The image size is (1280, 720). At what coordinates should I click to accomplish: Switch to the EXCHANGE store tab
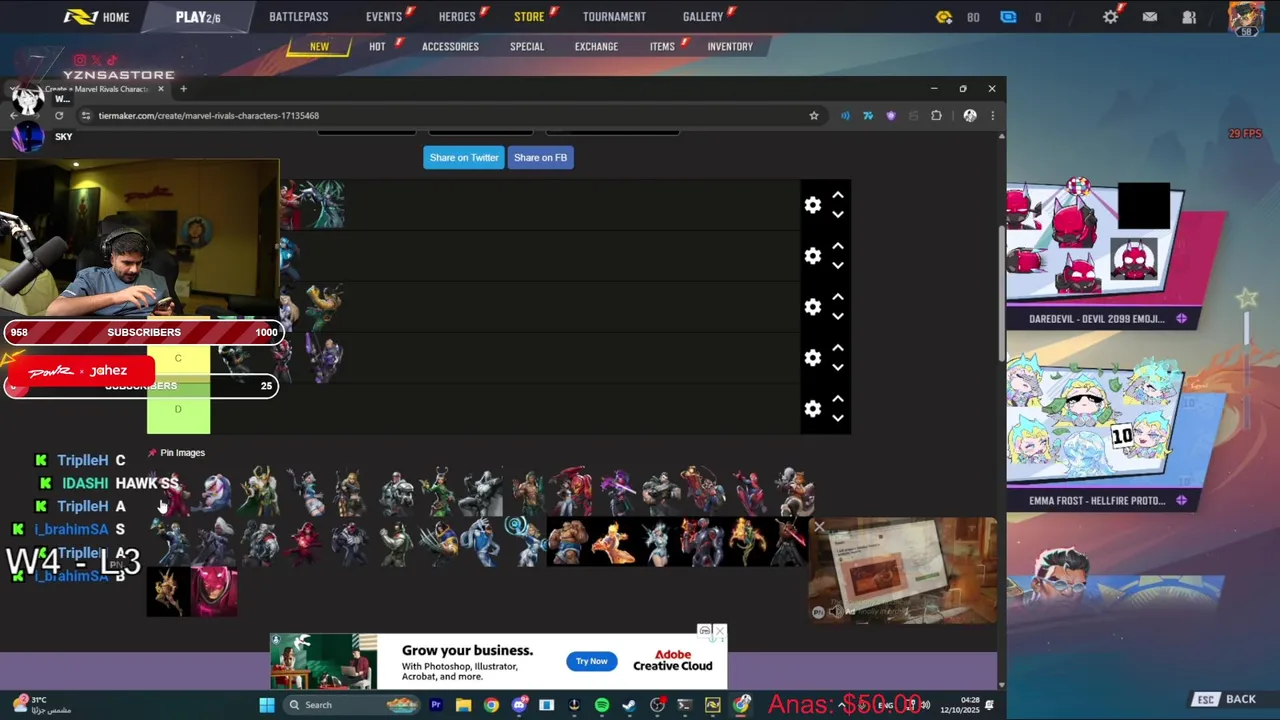pos(596,47)
